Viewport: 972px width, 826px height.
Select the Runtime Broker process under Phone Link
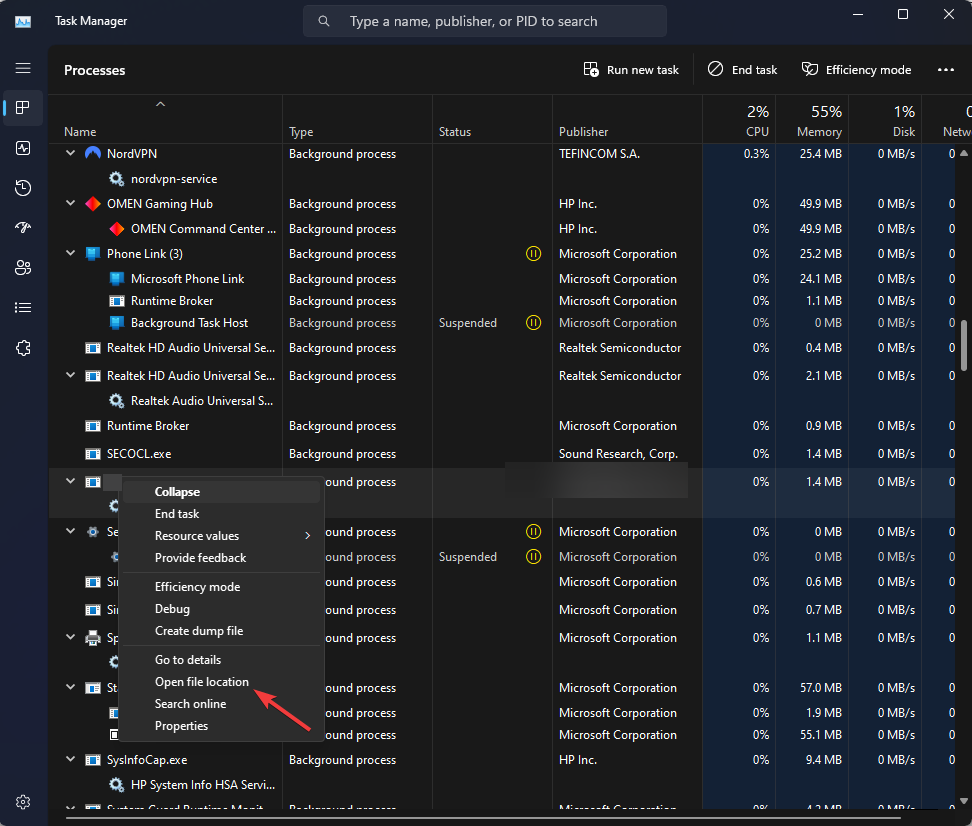coord(172,301)
